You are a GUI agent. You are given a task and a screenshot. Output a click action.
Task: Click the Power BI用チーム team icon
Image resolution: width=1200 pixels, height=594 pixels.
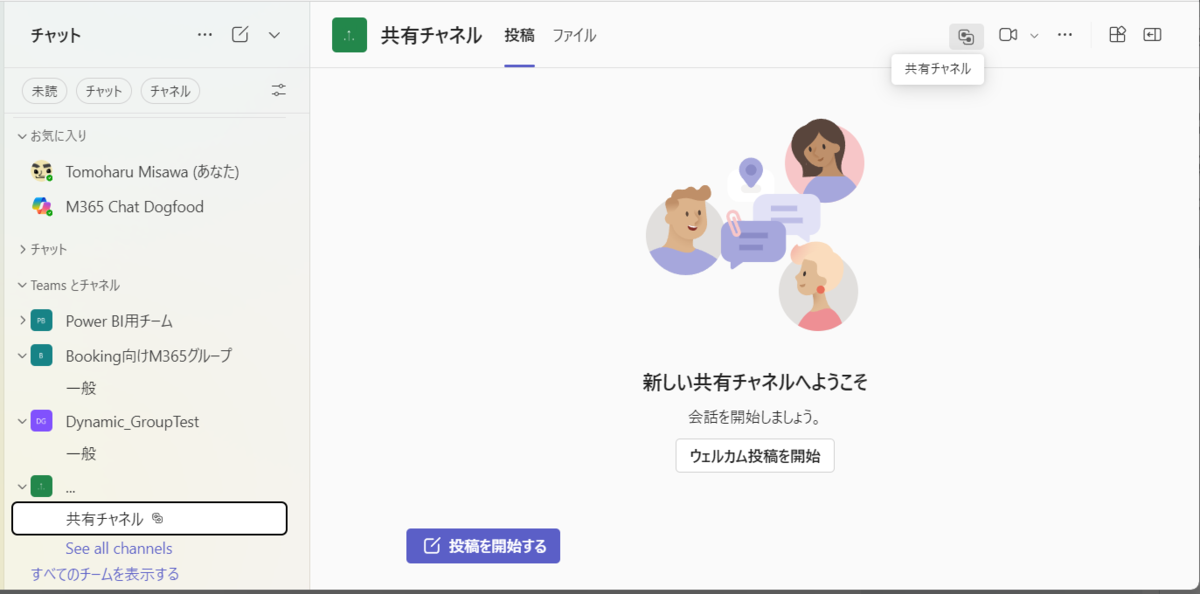coord(41,321)
